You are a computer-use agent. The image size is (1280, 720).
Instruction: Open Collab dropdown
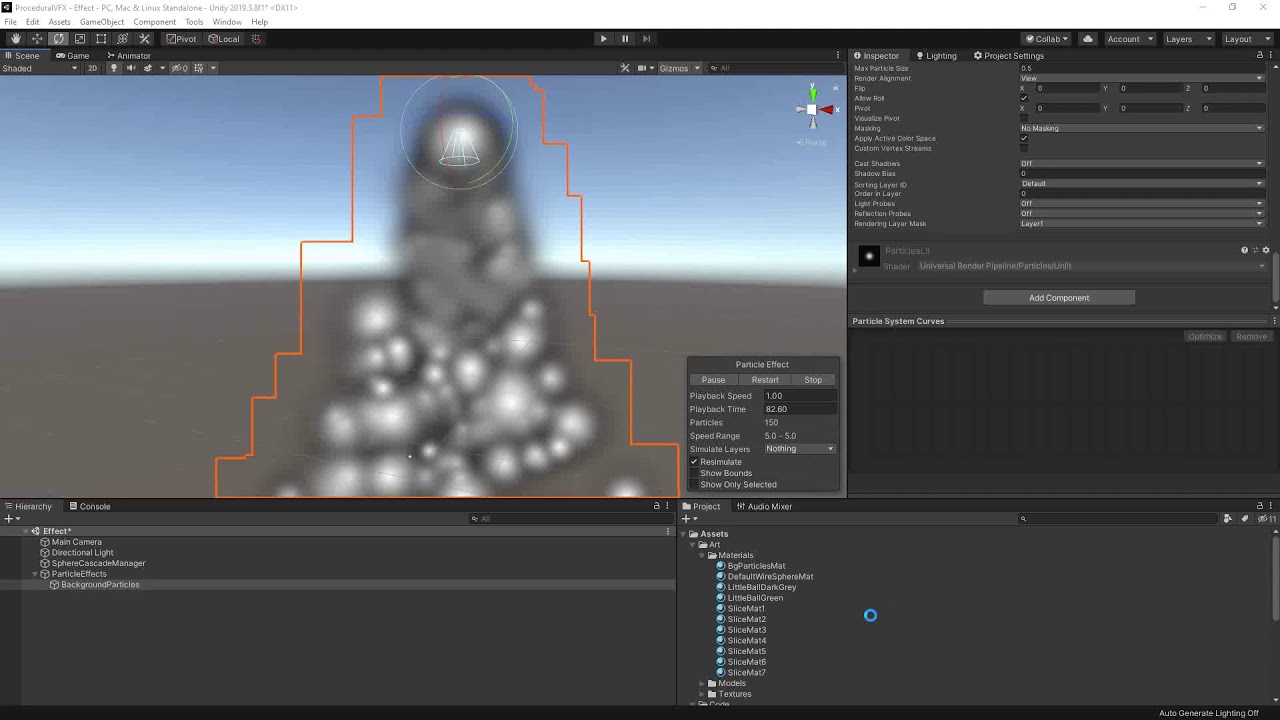pos(1047,39)
